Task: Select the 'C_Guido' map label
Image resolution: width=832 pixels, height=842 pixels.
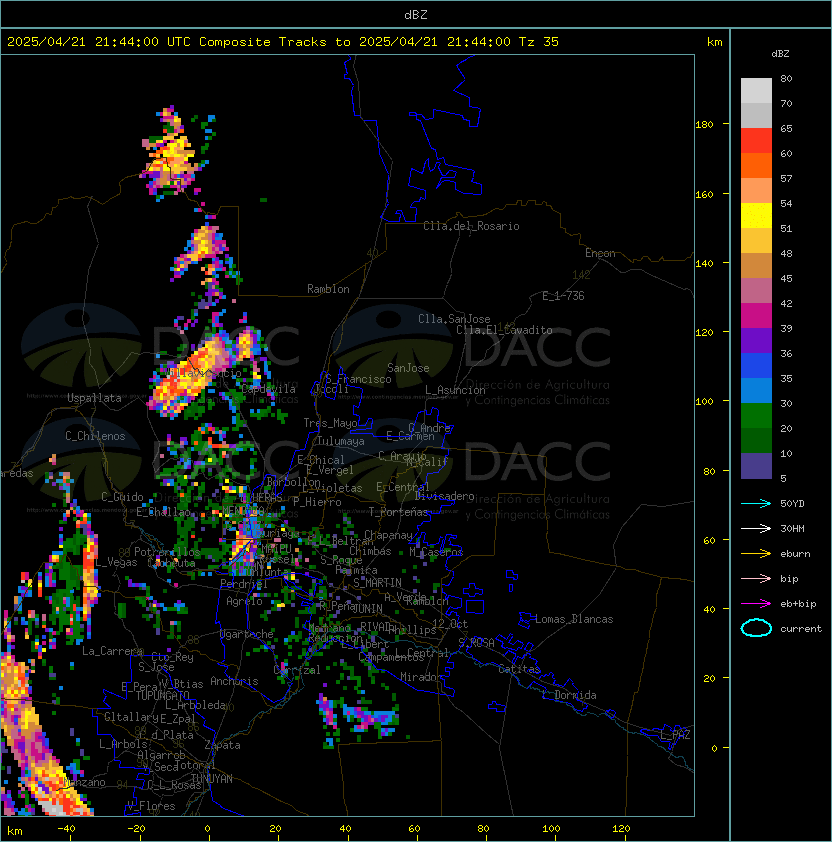Action: tap(122, 497)
